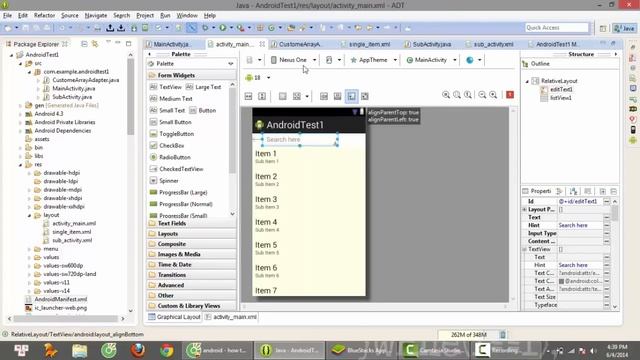Collapse the layout folder in explorer

[30, 215]
